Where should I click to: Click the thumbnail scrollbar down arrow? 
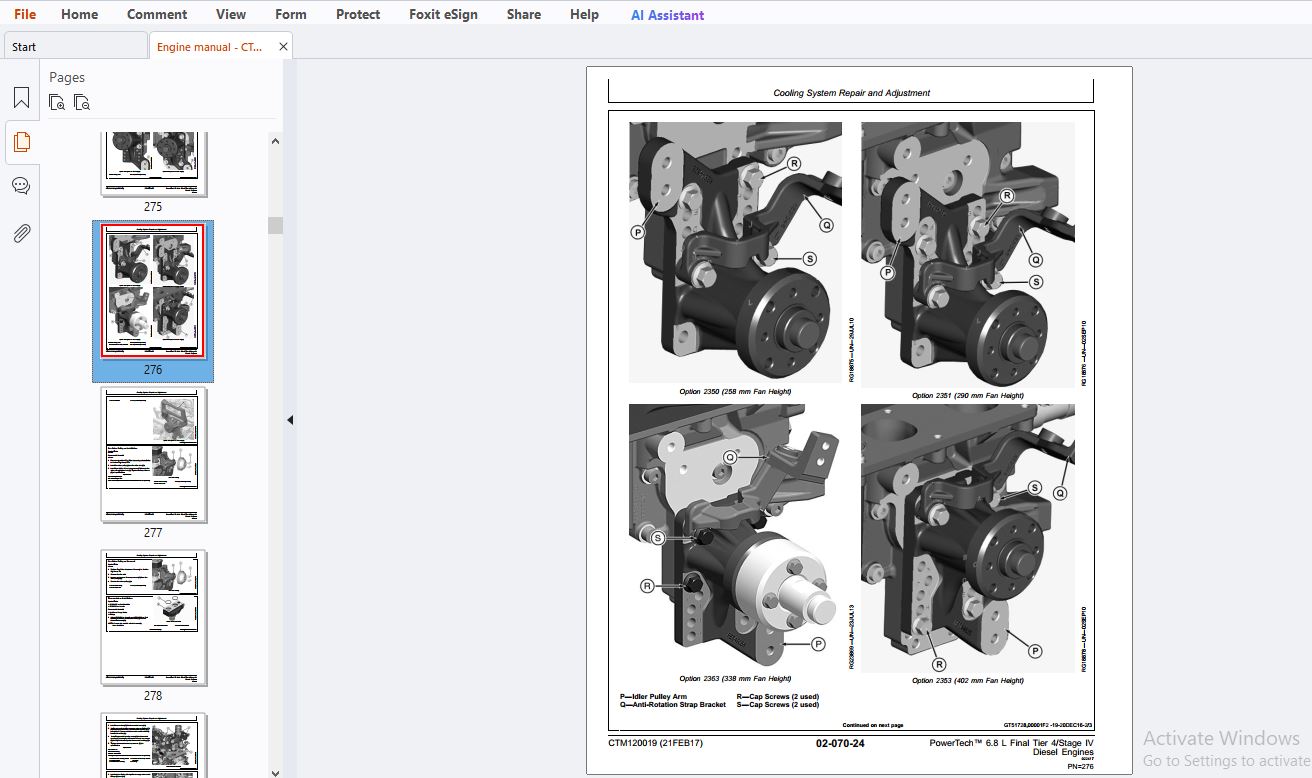(x=275, y=772)
